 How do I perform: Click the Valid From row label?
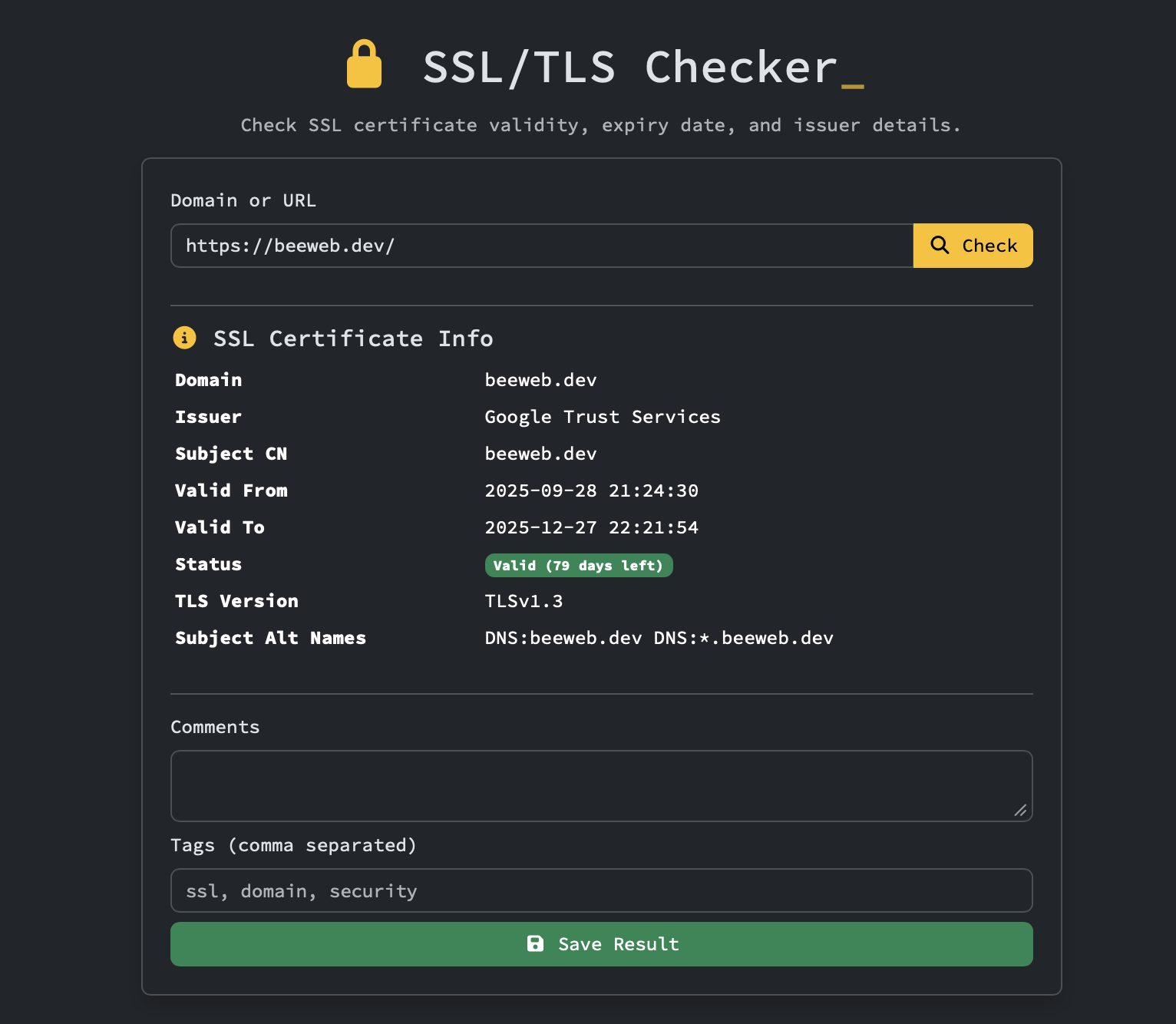231,491
